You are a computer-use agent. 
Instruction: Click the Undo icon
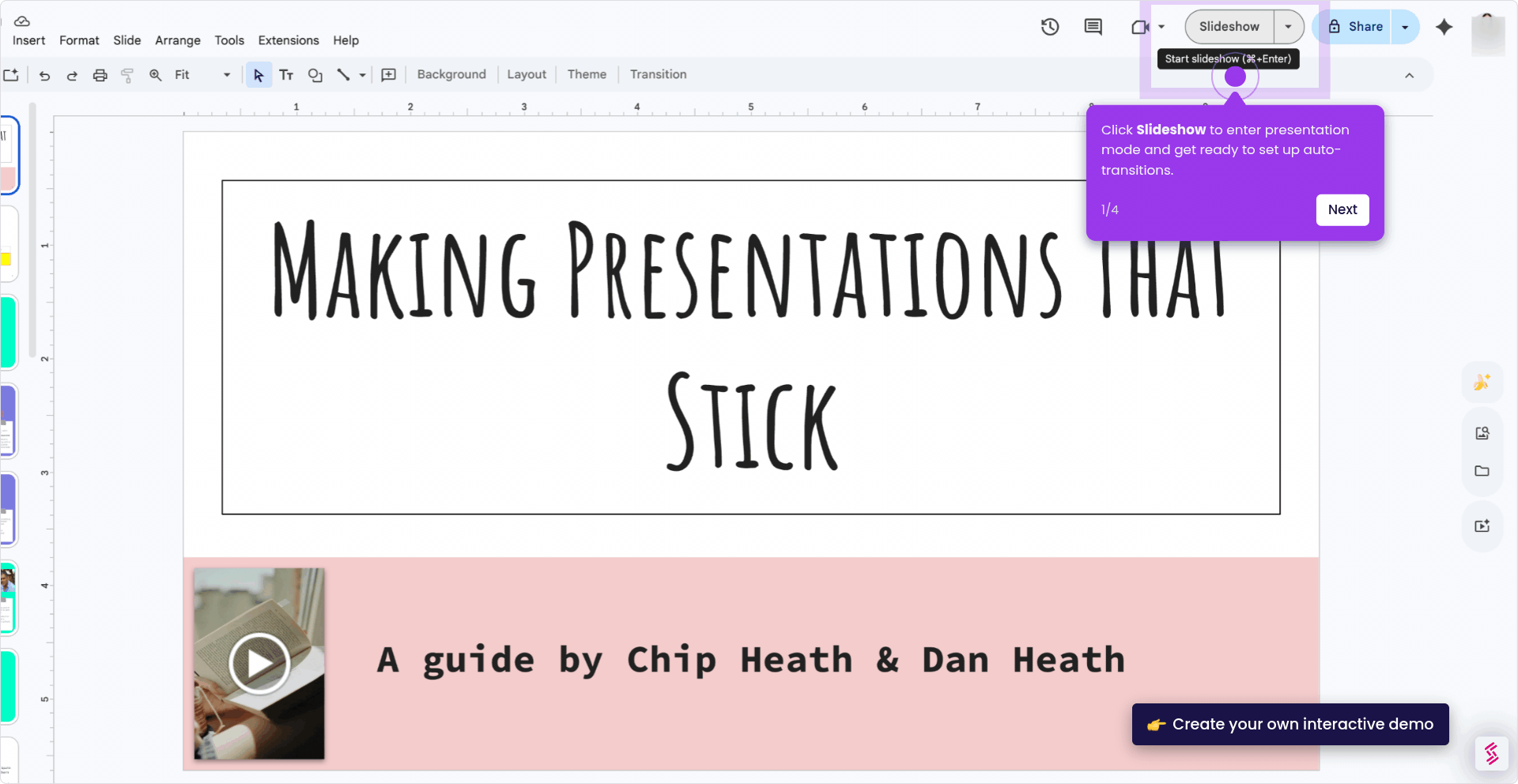pyautogui.click(x=44, y=75)
